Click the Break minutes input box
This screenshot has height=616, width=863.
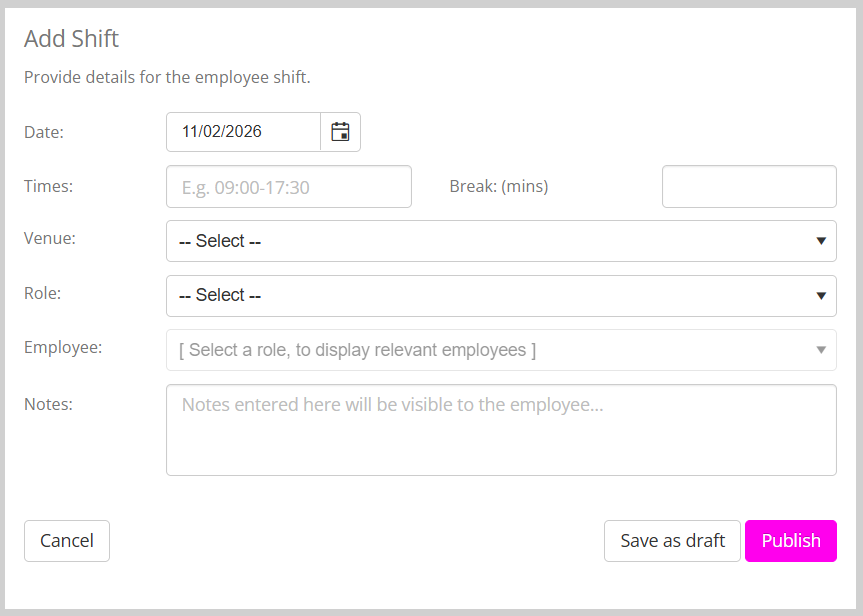(748, 187)
